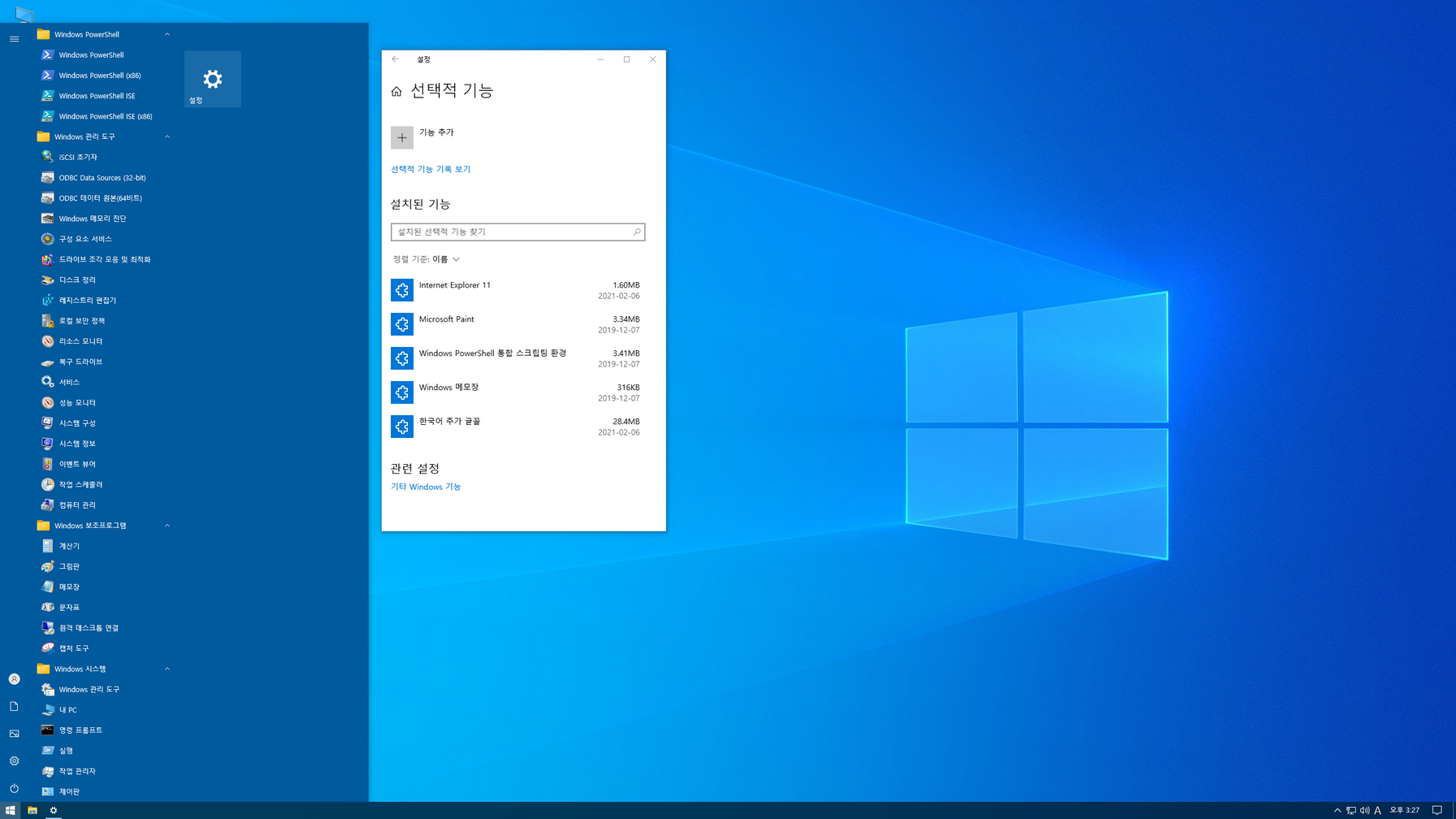1456x819 pixels.
Task: Select 한국어 추가 글꼴 feature
Action: pyautogui.click(x=518, y=427)
